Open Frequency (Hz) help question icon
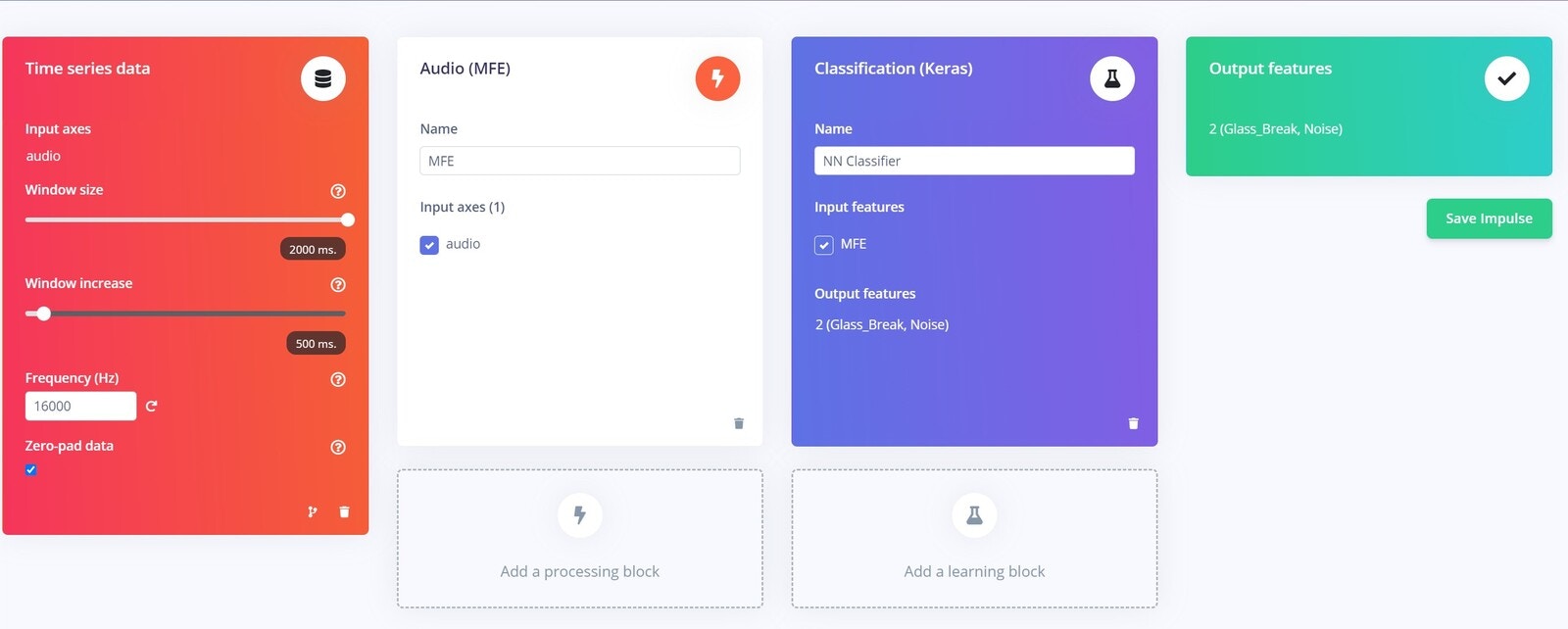 coord(338,379)
